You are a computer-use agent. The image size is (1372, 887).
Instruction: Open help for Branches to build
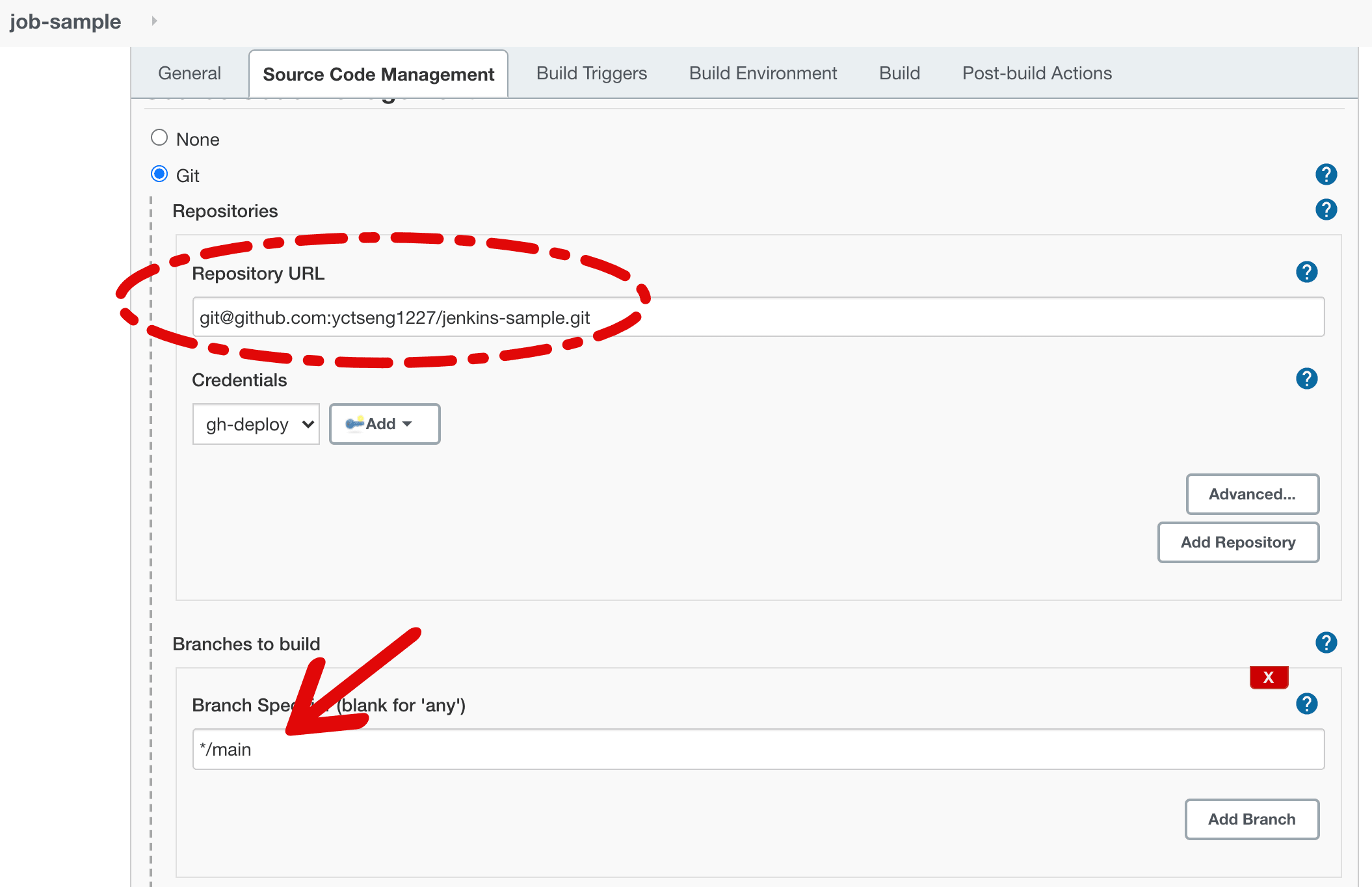click(1326, 642)
